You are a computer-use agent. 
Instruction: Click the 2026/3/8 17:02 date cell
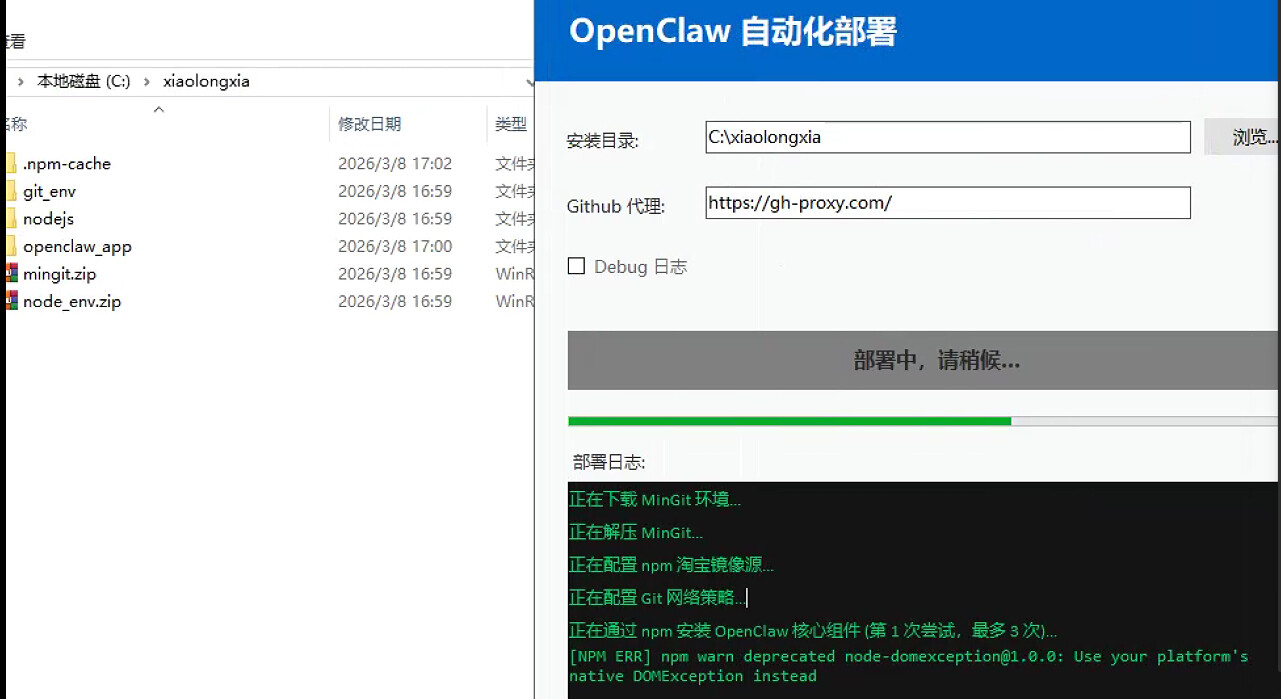(x=395, y=164)
